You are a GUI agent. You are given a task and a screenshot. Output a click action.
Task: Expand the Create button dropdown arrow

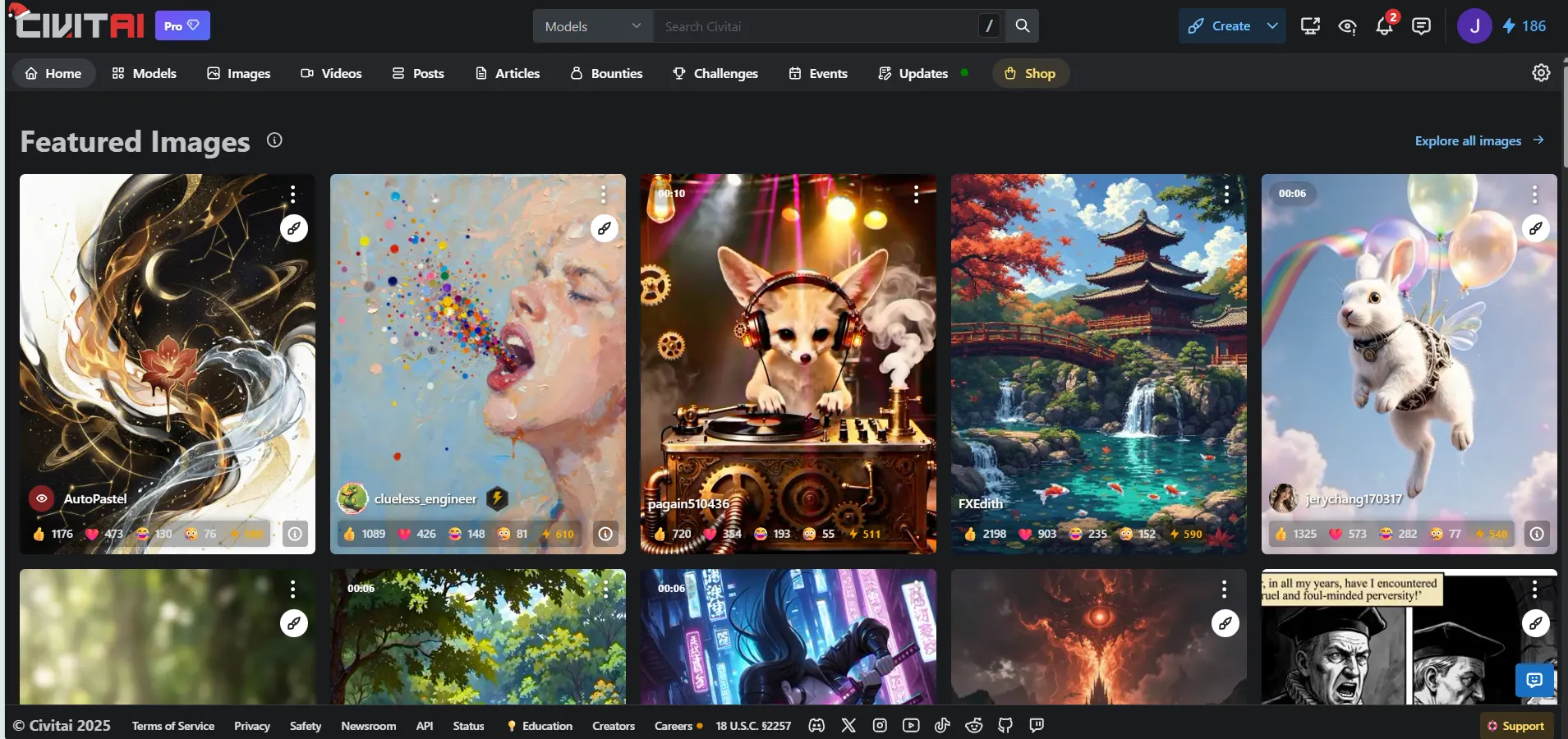(x=1272, y=26)
